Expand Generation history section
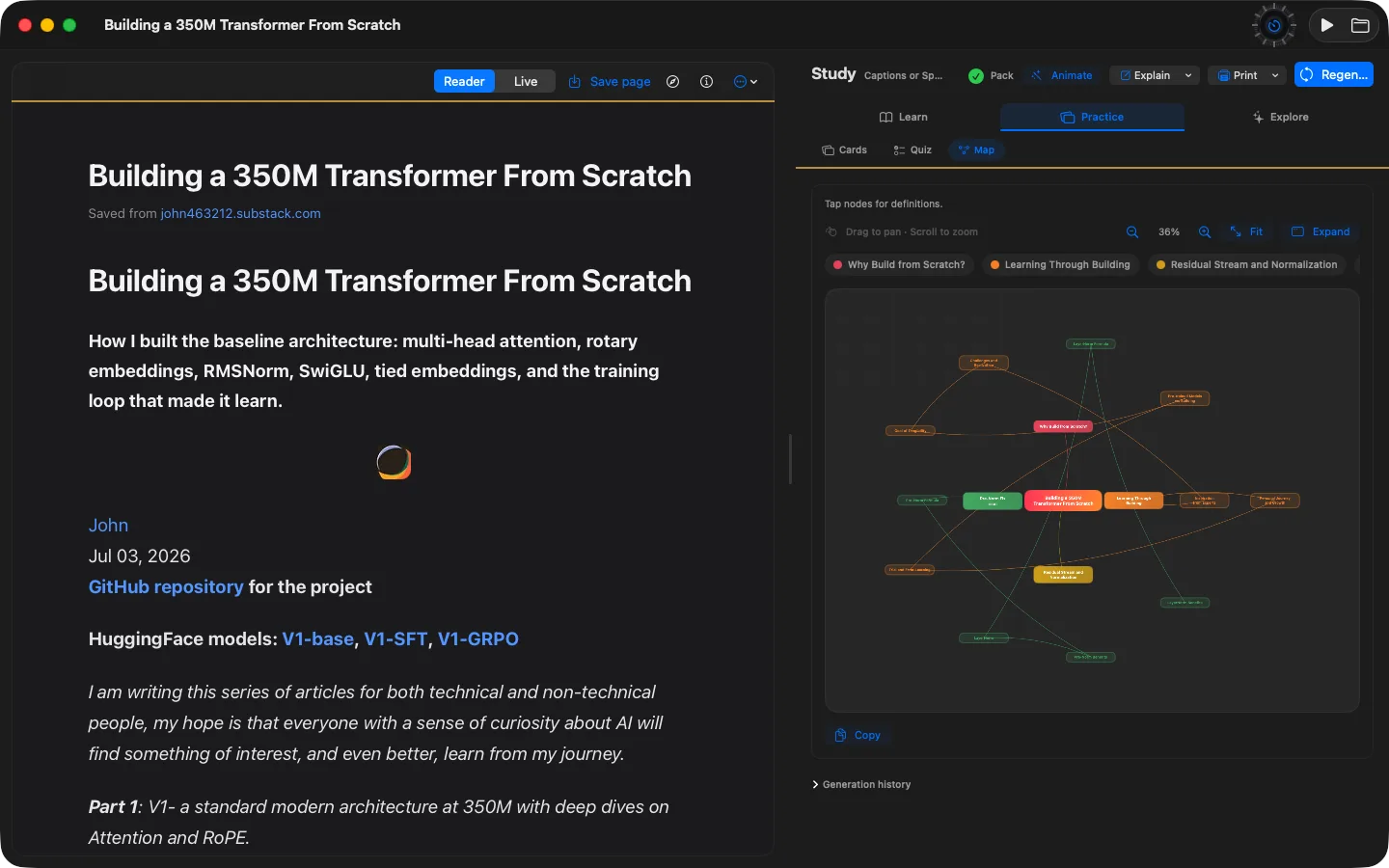This screenshot has width=1389, height=868. (x=861, y=785)
